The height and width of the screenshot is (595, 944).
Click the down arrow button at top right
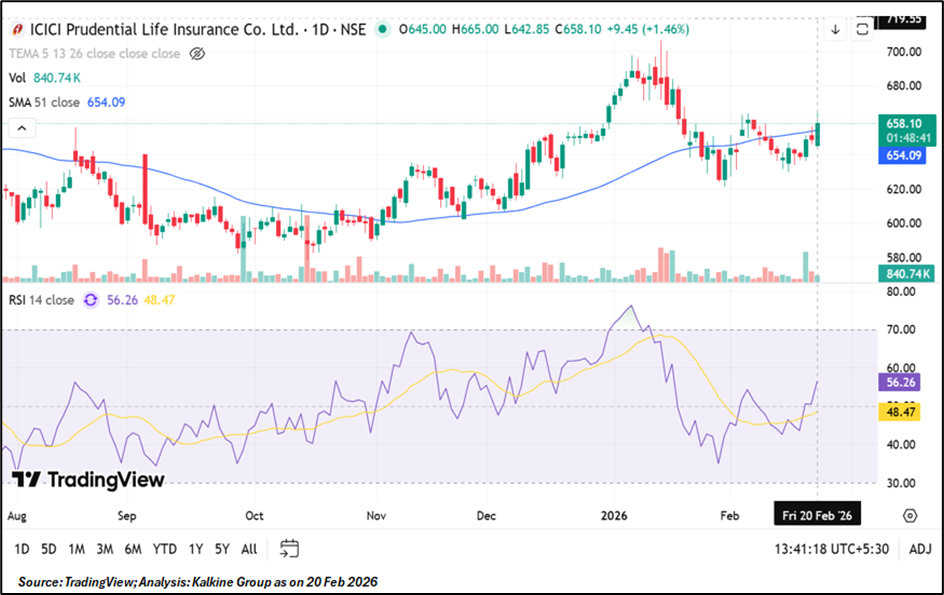tap(835, 30)
